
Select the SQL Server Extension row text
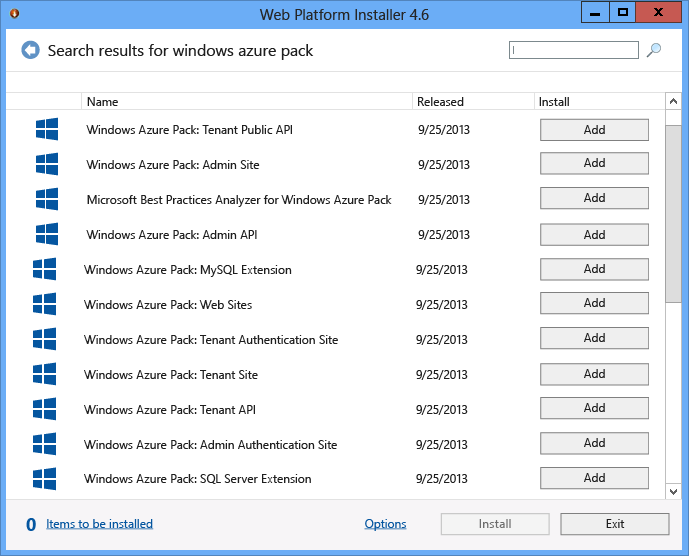click(197, 479)
